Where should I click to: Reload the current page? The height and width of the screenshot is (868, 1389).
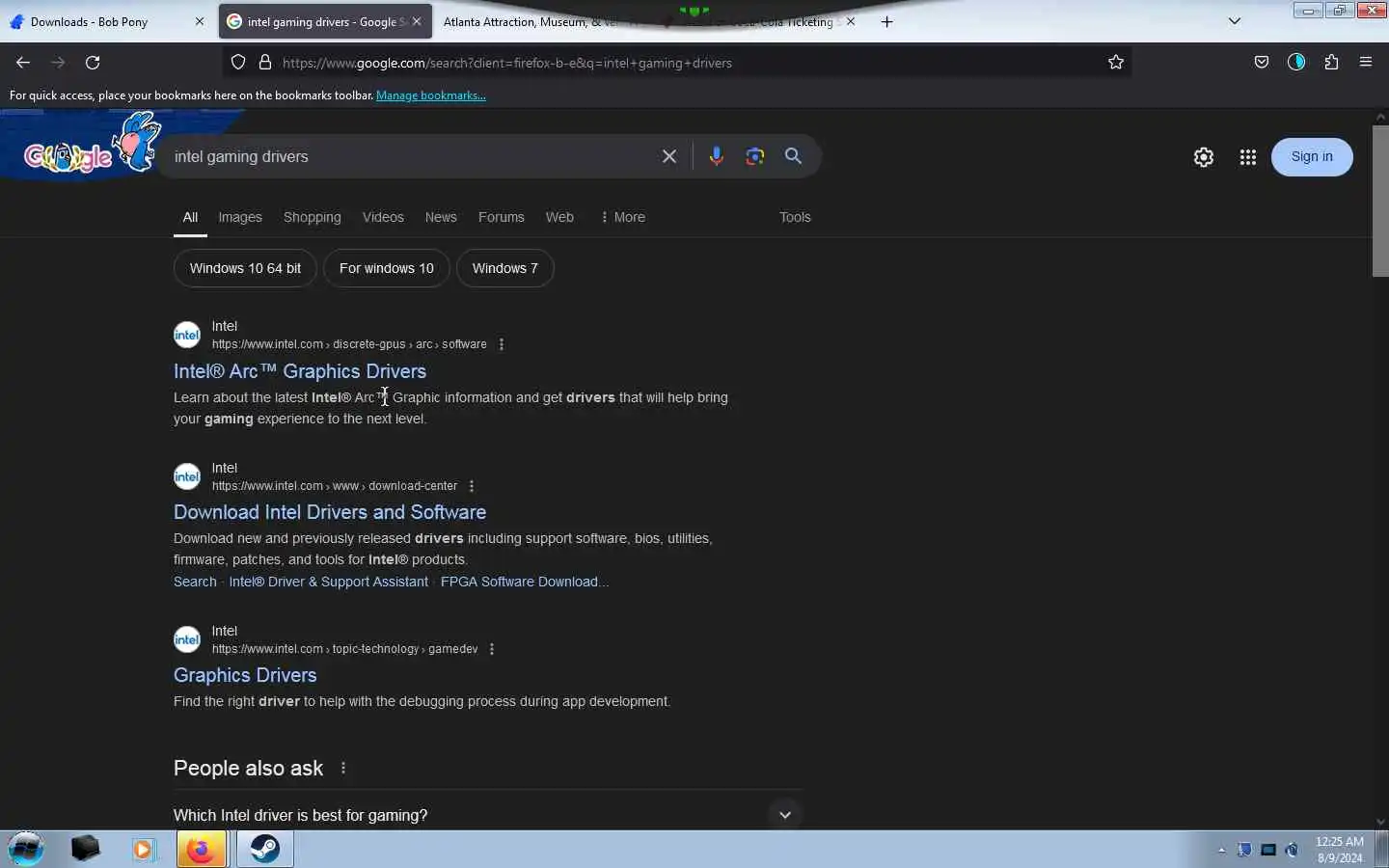pos(93,63)
